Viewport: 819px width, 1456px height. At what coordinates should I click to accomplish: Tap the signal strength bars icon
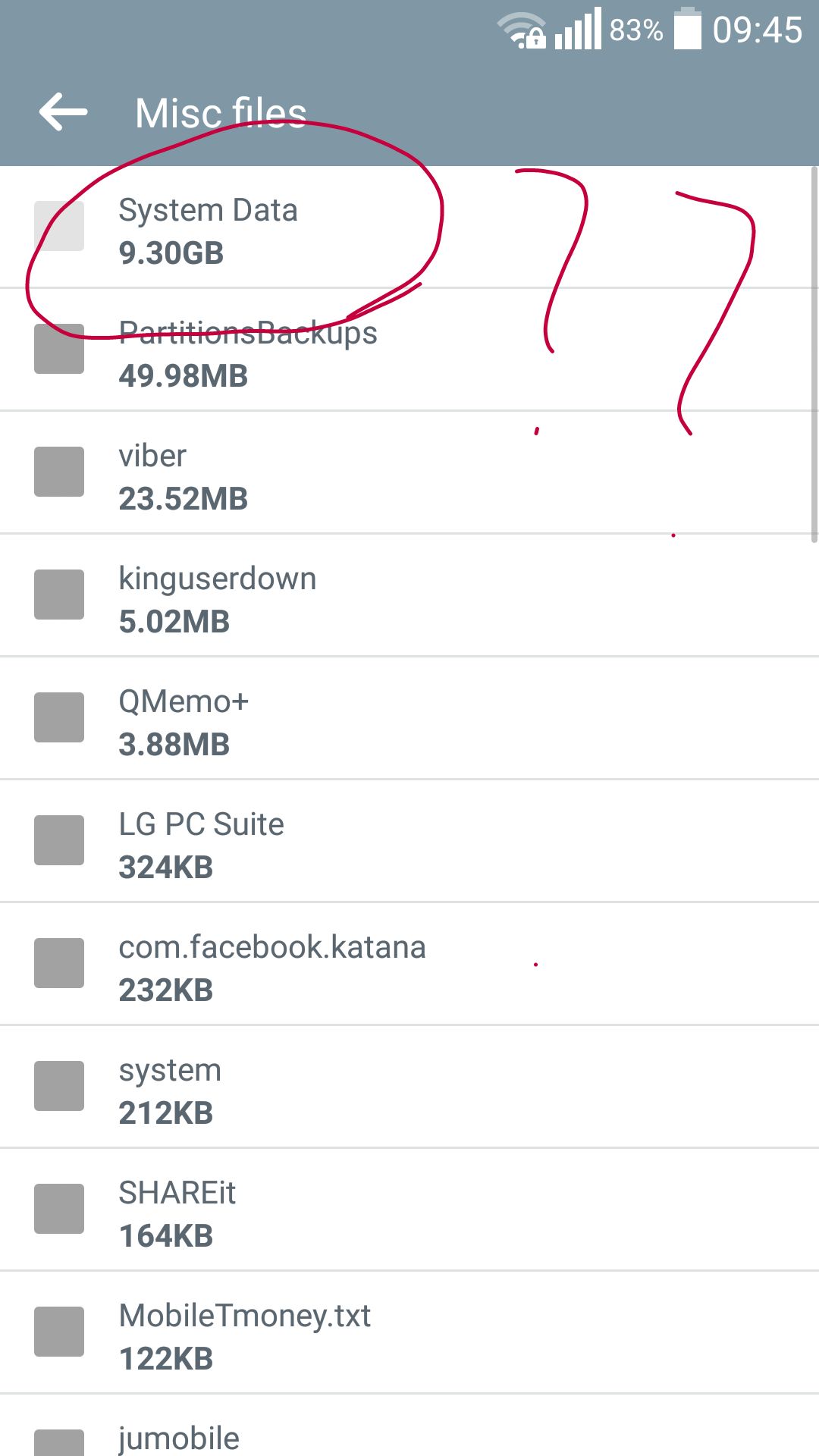click(578, 29)
